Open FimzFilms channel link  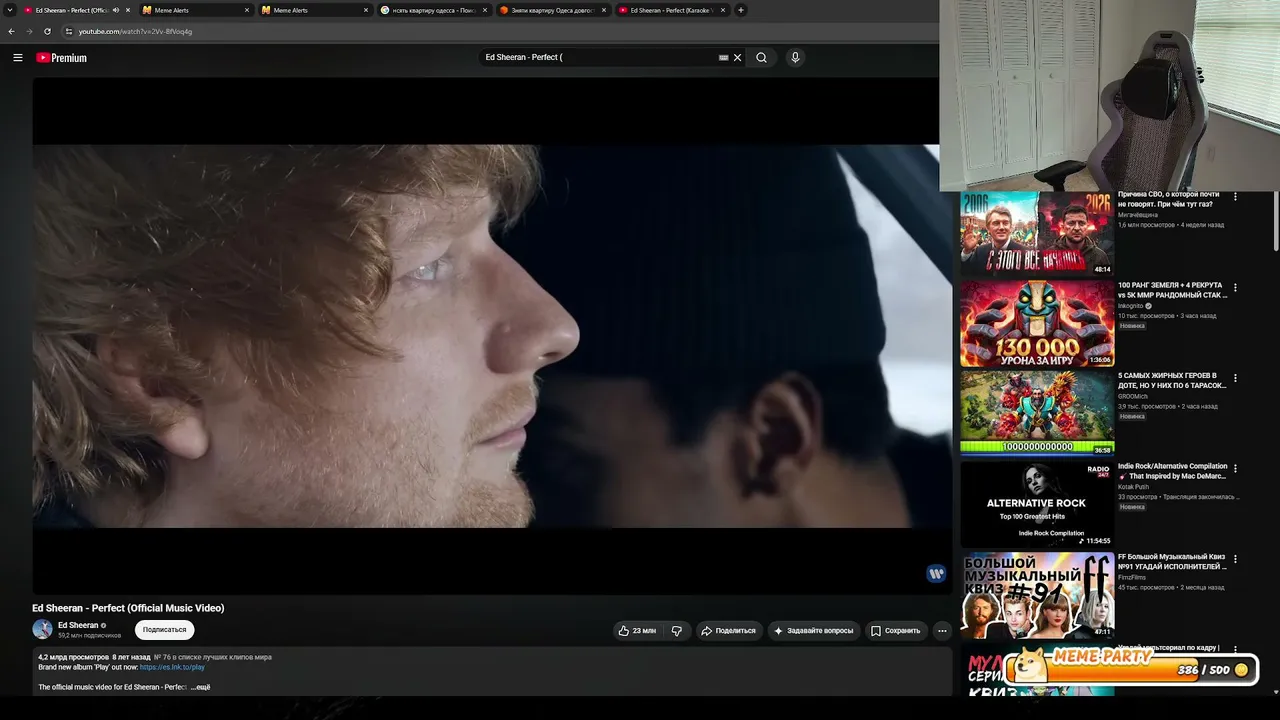tap(1132, 578)
